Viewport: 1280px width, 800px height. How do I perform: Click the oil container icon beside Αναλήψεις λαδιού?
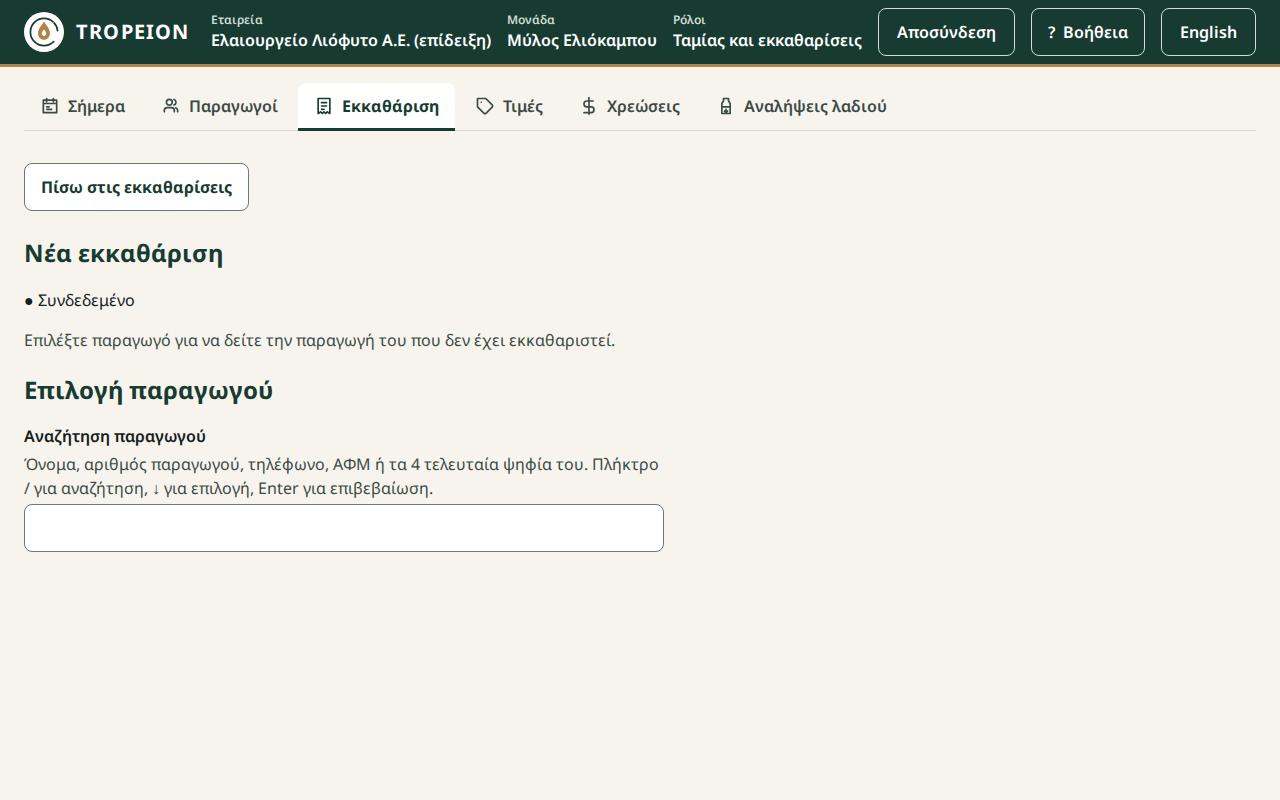tap(726, 106)
